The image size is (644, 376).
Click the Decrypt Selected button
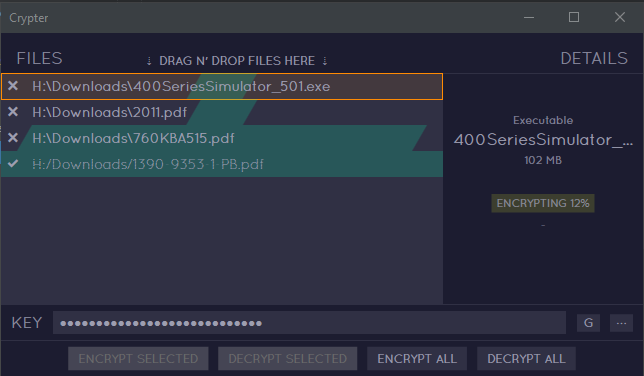pyautogui.click(x=288, y=359)
